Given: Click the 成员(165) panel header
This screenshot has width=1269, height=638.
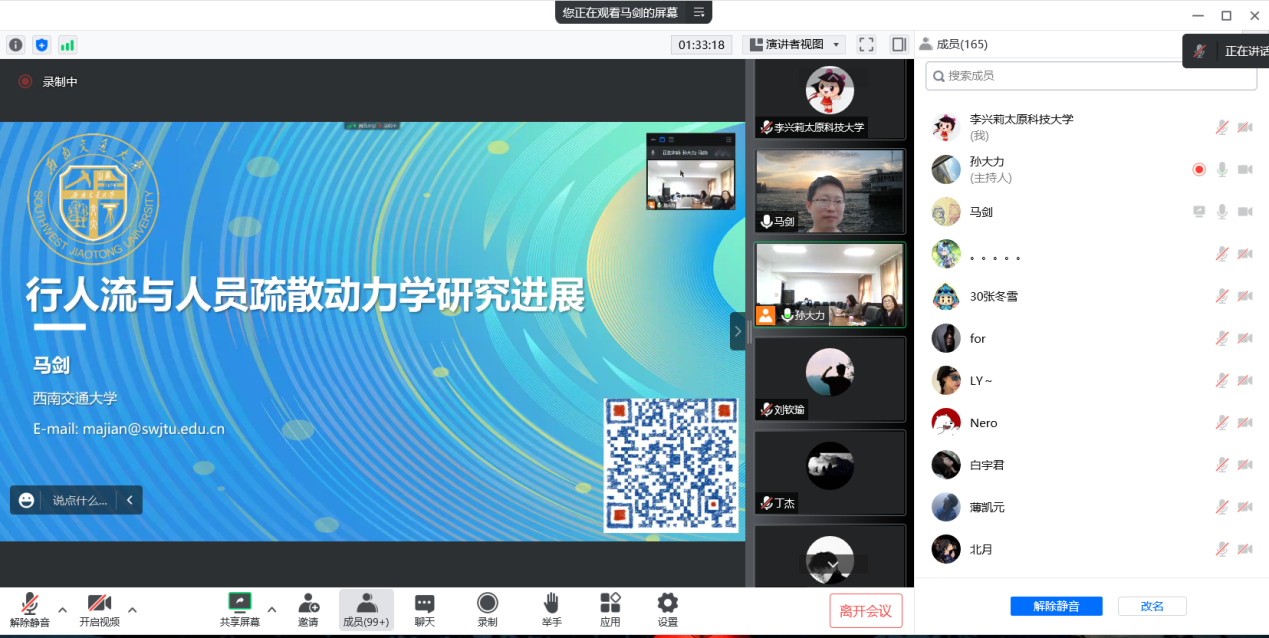Looking at the screenshot, I should 954,44.
